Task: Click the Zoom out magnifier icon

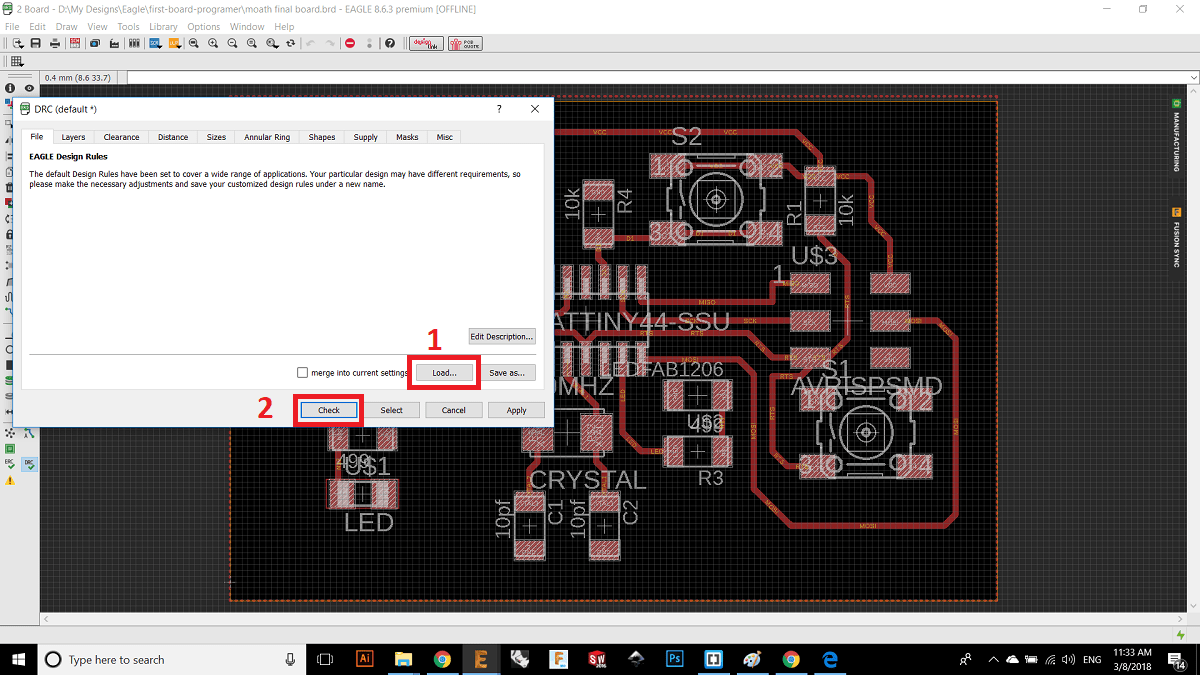Action: (232, 44)
